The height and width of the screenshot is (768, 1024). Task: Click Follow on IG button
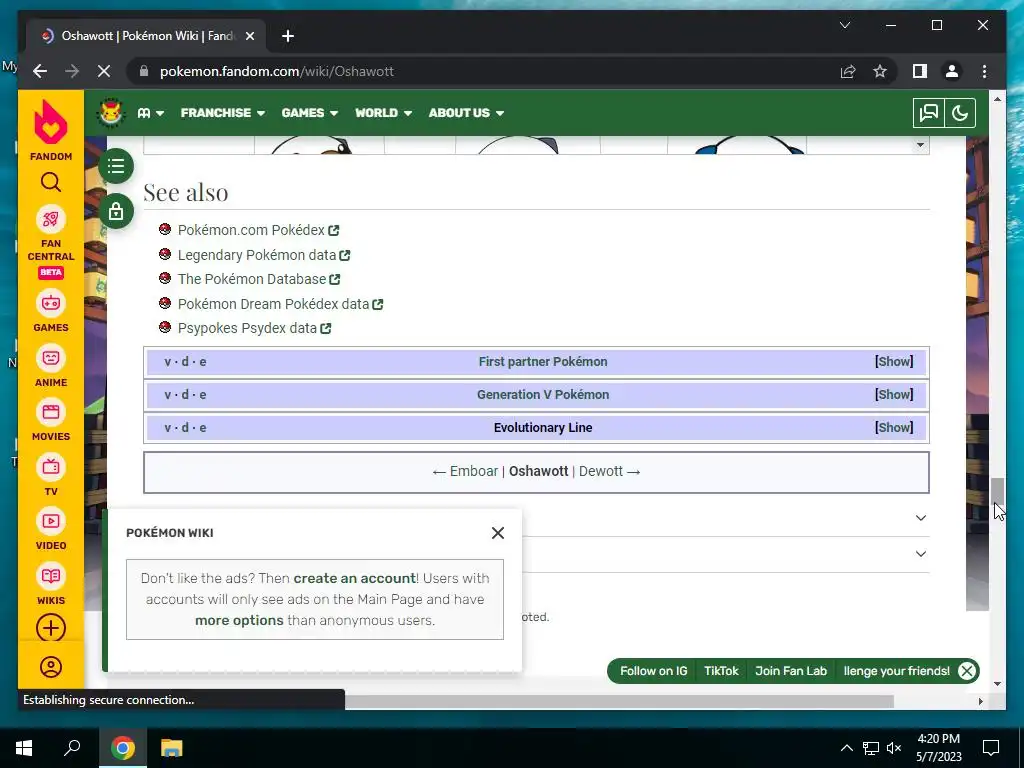653,671
